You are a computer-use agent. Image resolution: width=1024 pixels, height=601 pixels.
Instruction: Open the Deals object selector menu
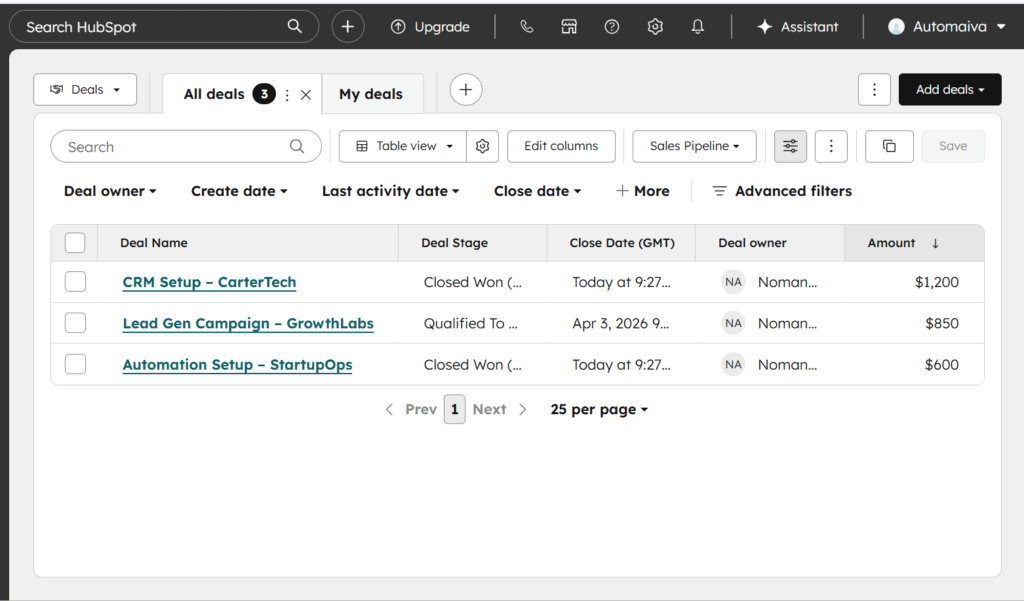pos(85,89)
